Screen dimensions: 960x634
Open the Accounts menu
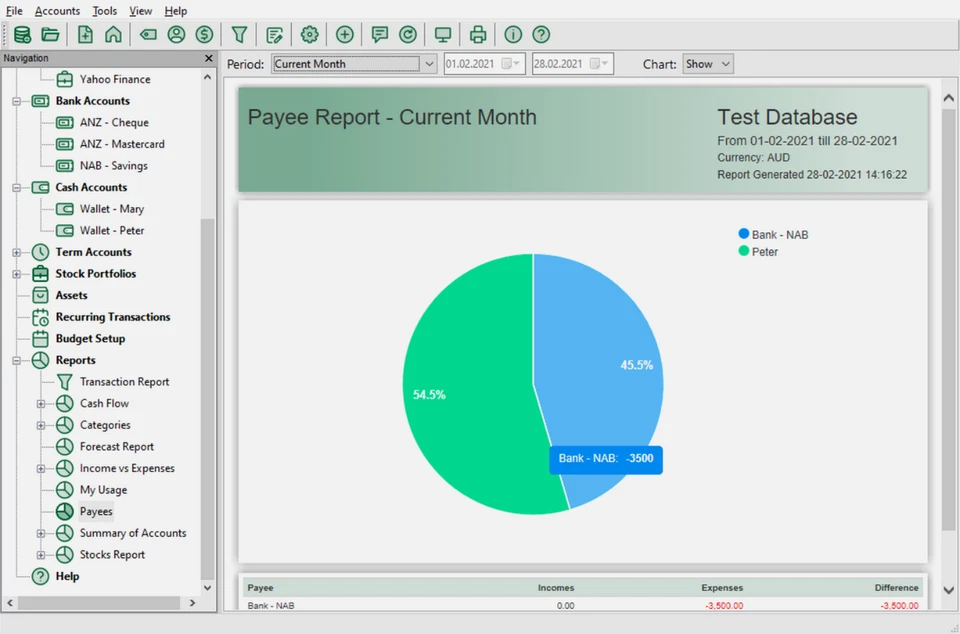pyautogui.click(x=57, y=11)
